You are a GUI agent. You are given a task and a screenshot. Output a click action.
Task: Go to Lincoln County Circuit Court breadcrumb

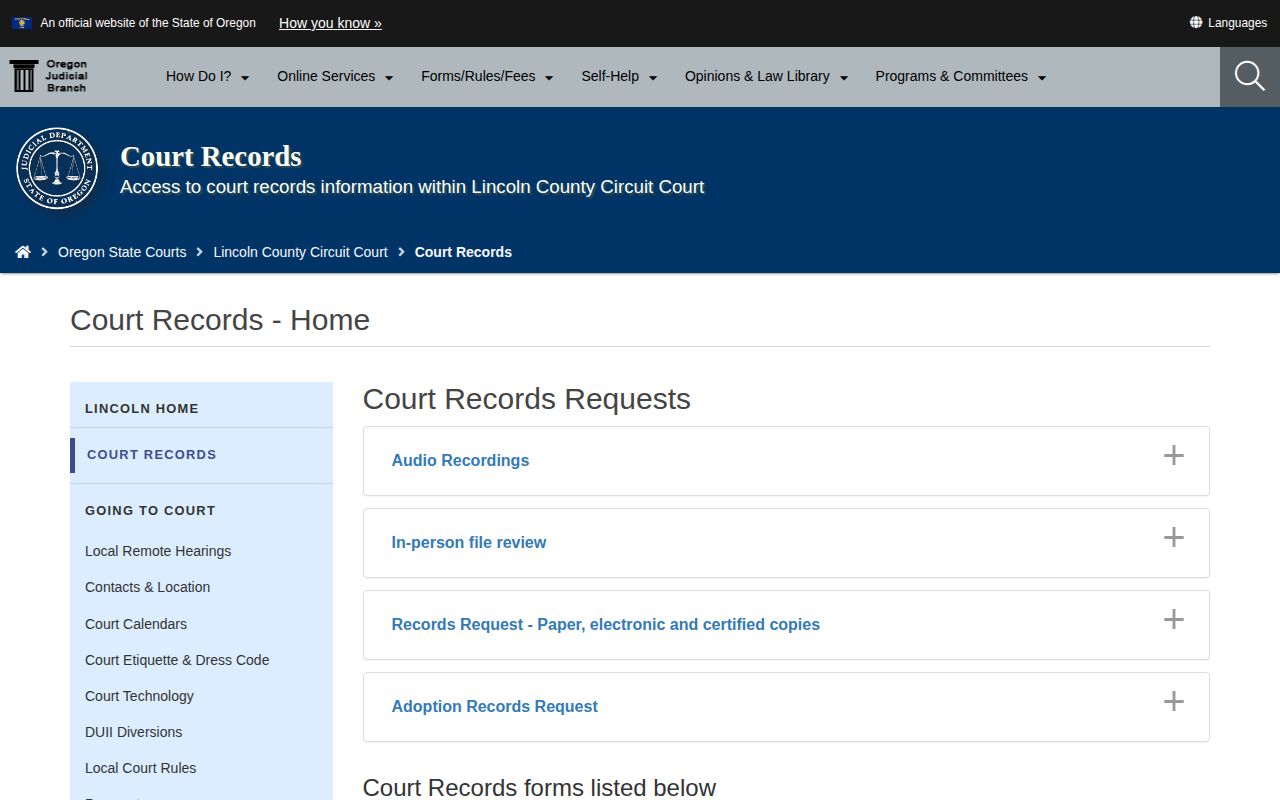300,252
